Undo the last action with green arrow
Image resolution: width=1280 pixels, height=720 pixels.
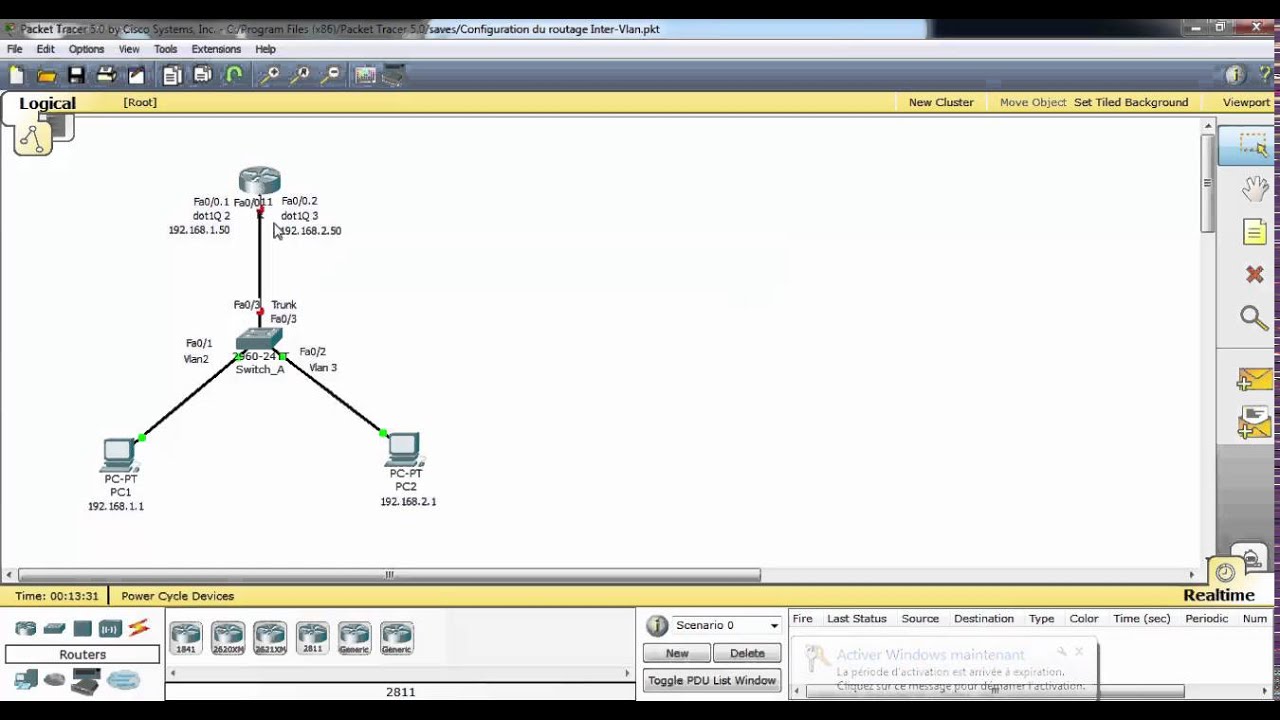[233, 75]
